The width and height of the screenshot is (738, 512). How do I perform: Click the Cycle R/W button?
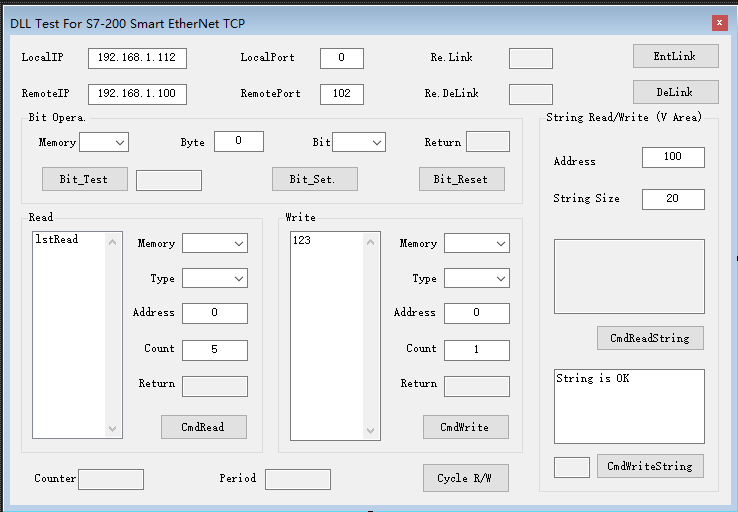click(x=465, y=478)
